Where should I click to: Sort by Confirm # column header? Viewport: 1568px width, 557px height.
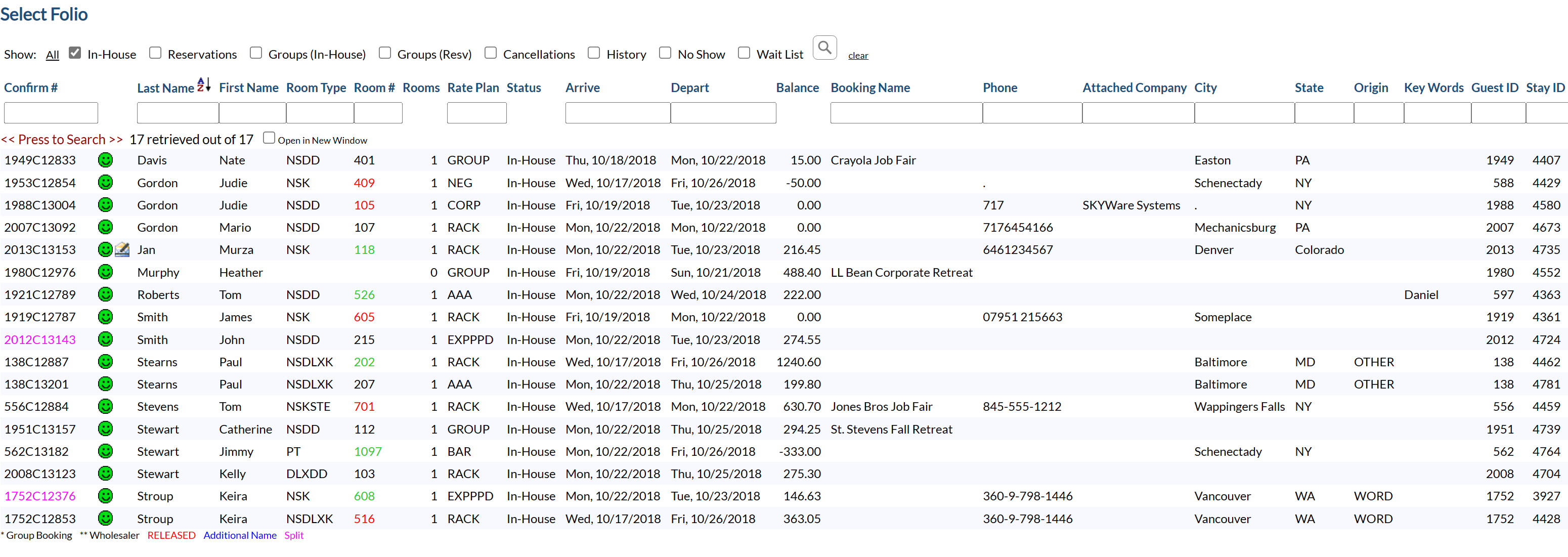[31, 88]
